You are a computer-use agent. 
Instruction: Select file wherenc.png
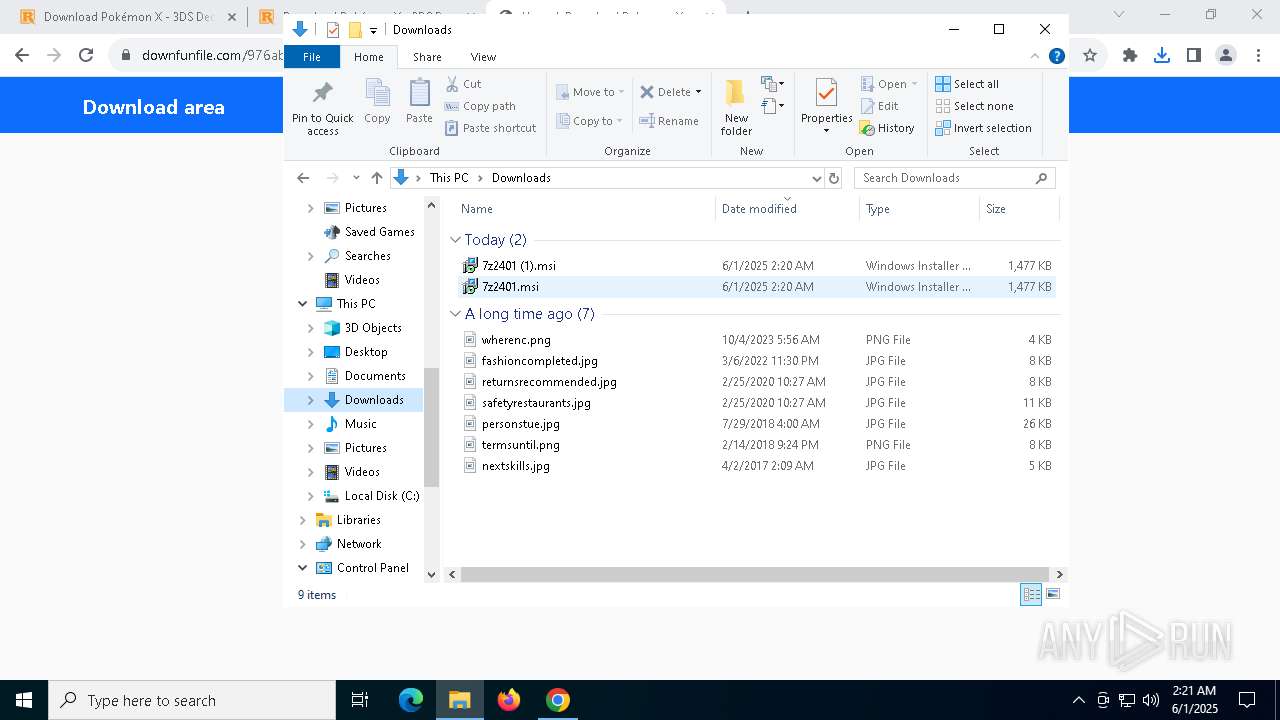pos(516,340)
